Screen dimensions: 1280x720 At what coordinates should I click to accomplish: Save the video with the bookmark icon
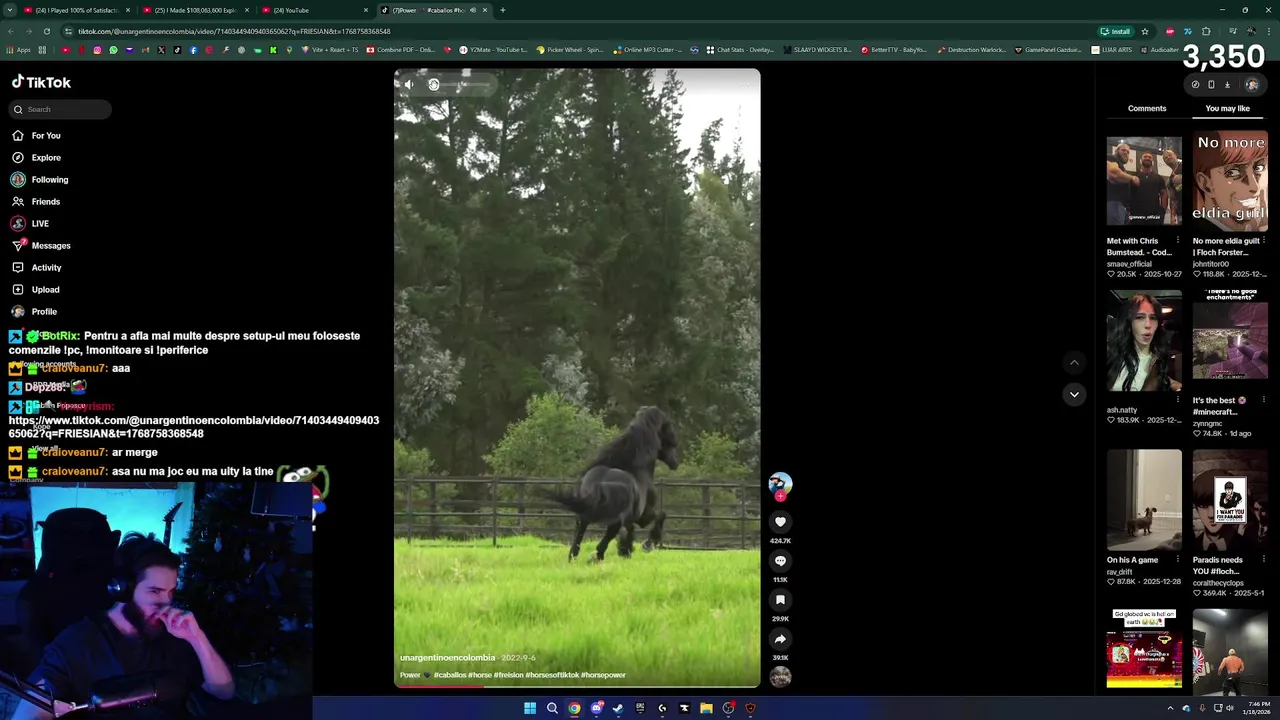click(780, 599)
